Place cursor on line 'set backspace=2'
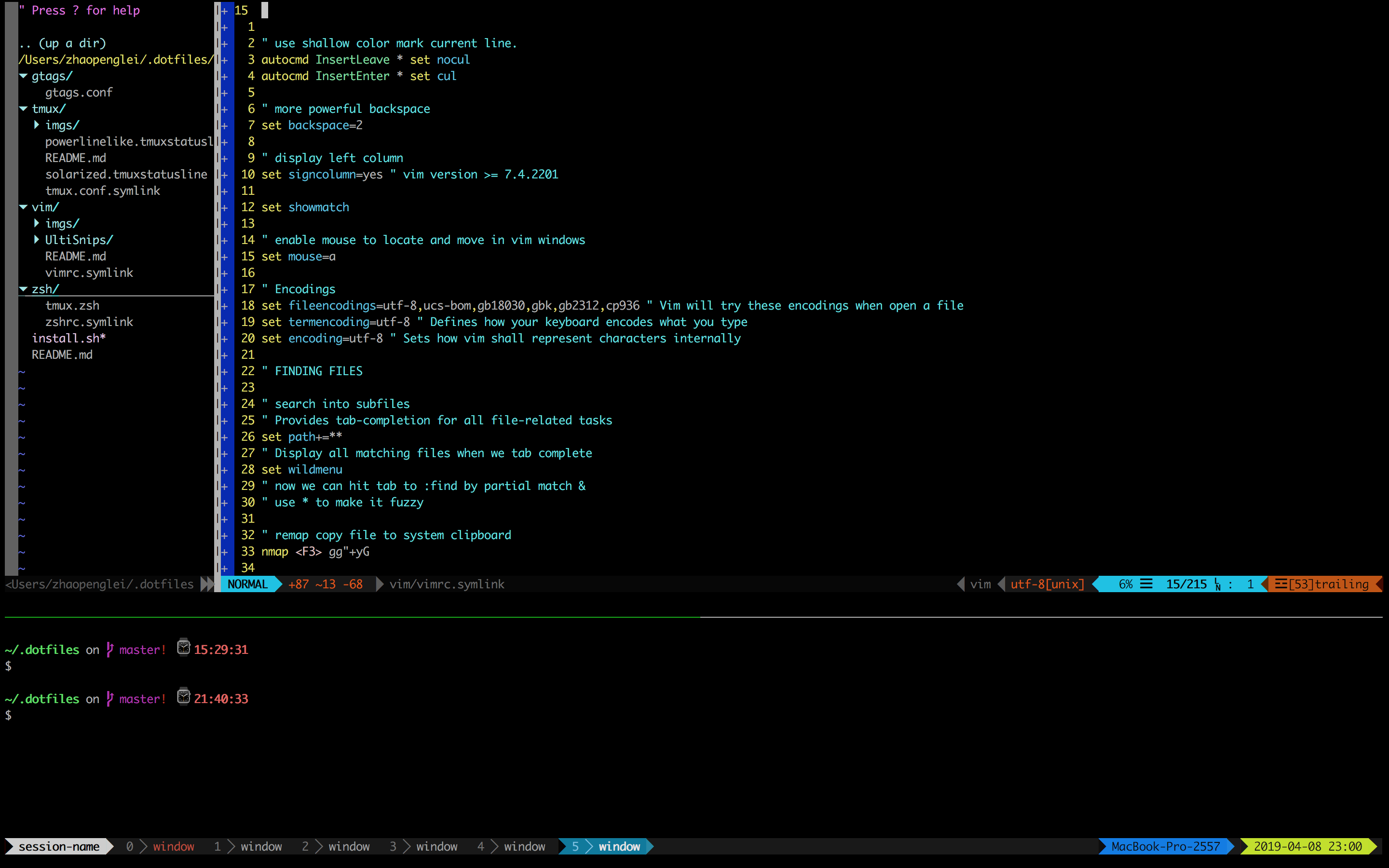The height and width of the screenshot is (868, 1389). click(312, 125)
